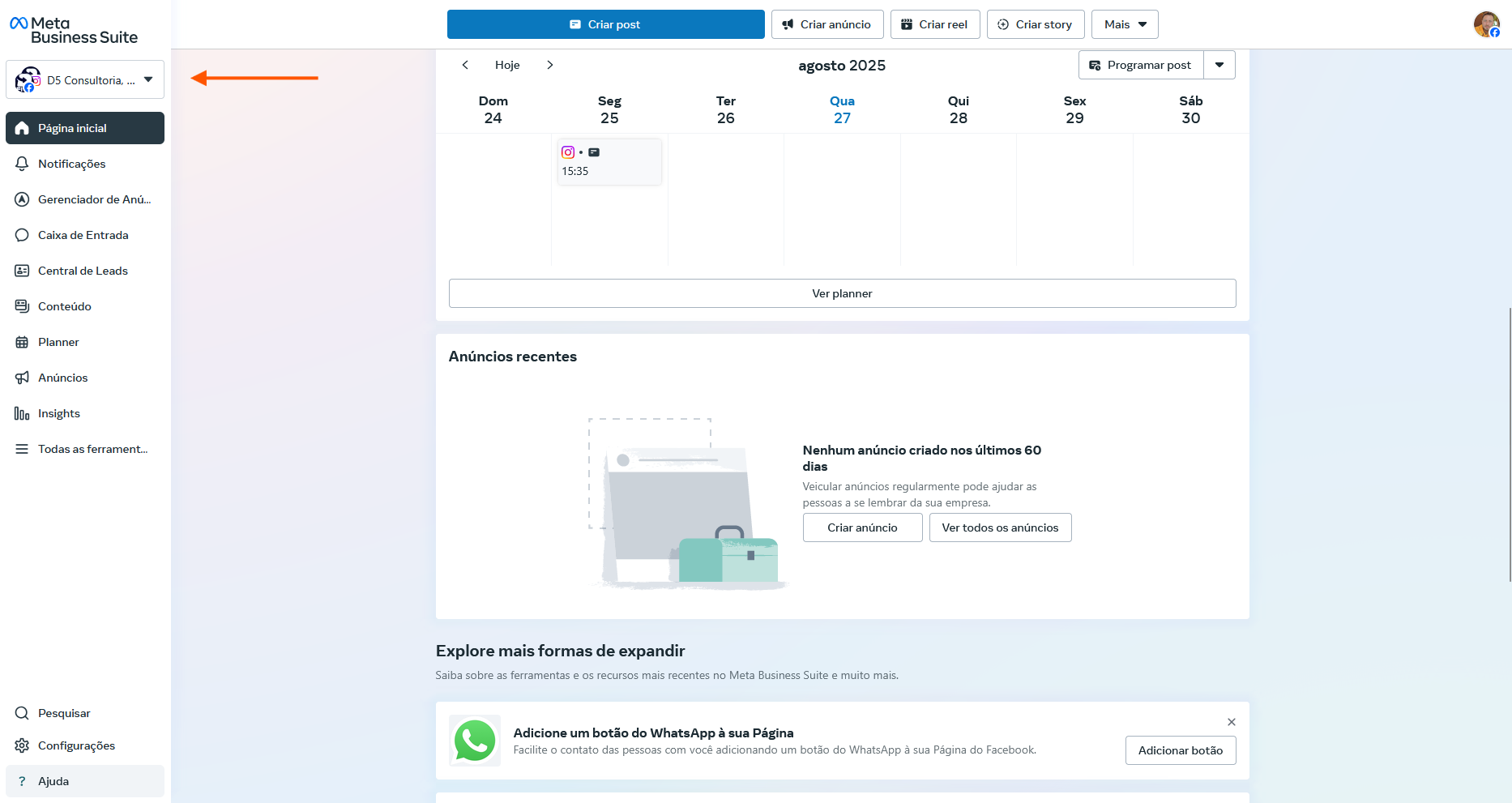Open the scheduled 15:35 Instagram post
This screenshot has height=803, width=1512.
pos(609,162)
